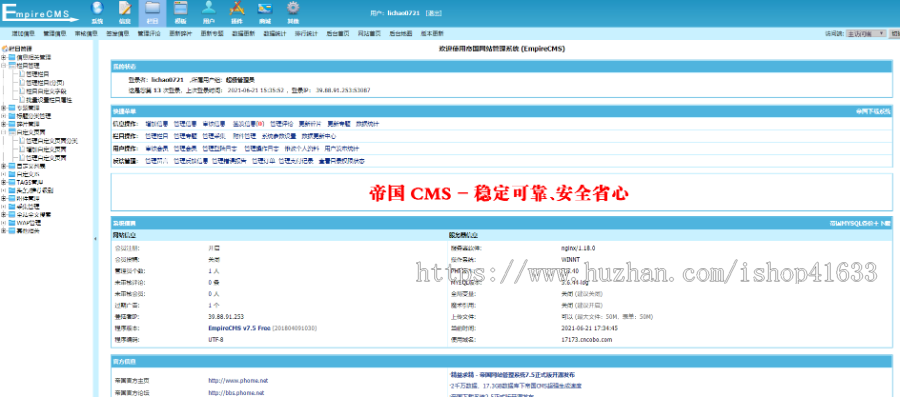The image size is (900, 397).
Task: Select 后台地图 in the submenu bar
Action: (401, 34)
